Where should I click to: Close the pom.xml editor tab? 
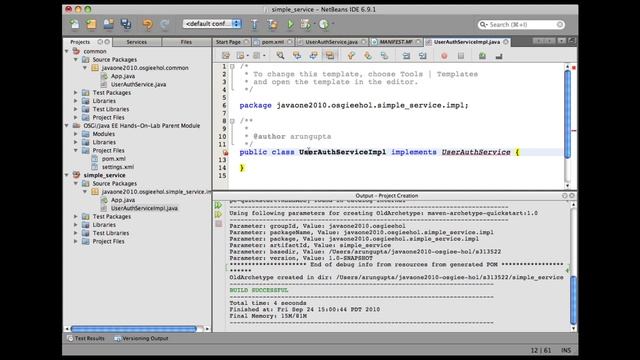coord(289,42)
